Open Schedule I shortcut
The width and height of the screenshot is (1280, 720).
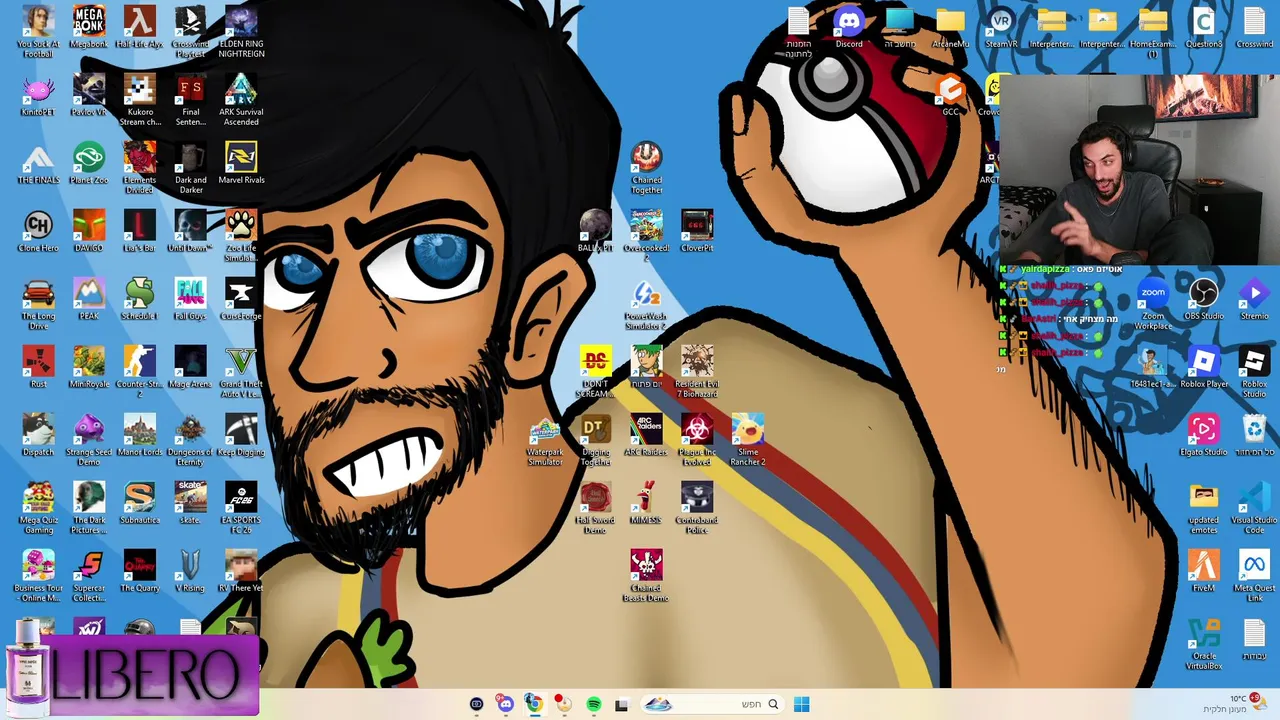[140, 299]
